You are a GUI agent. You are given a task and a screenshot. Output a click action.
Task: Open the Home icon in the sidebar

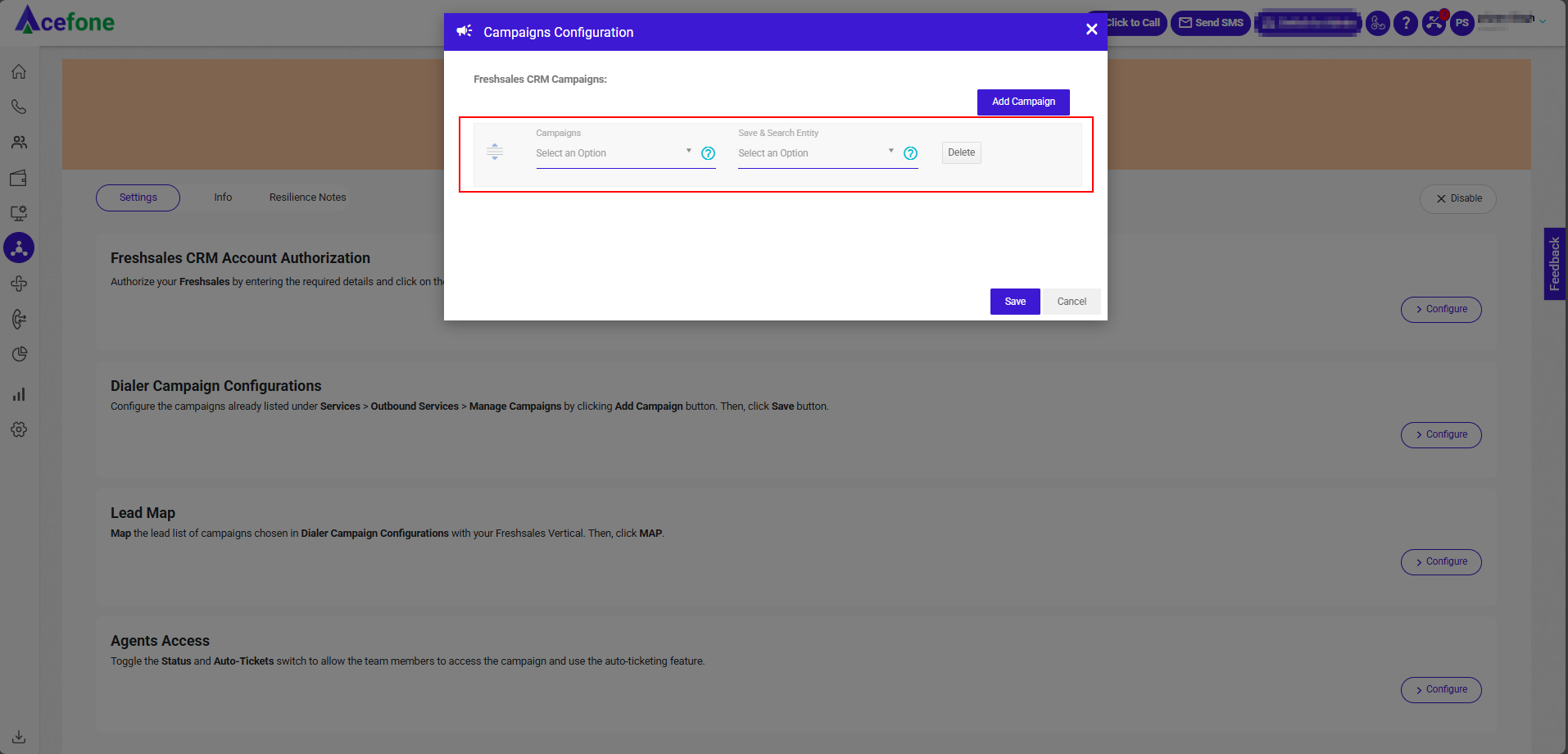pos(19,71)
